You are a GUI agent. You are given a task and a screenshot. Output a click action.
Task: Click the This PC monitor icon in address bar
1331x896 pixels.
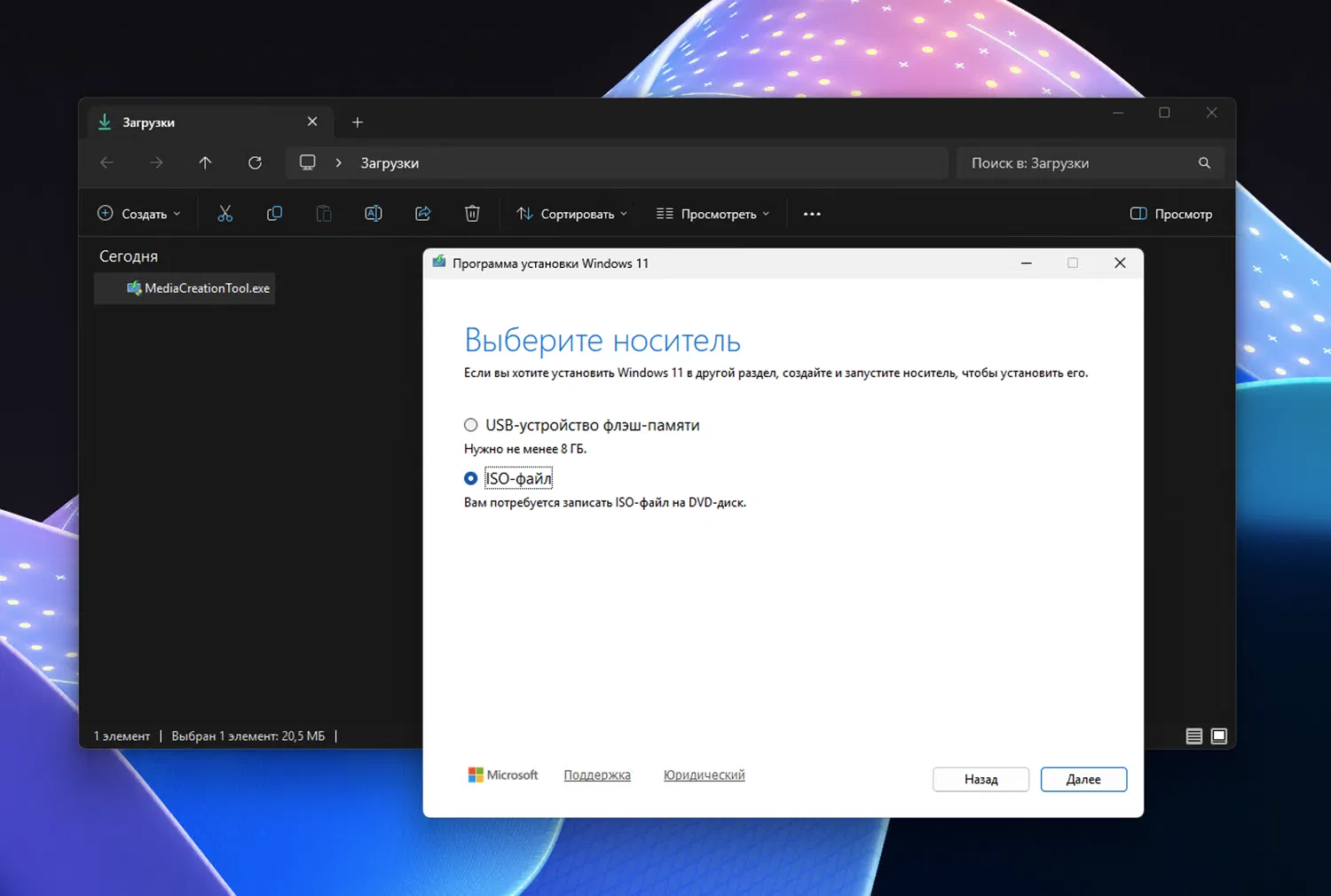307,162
